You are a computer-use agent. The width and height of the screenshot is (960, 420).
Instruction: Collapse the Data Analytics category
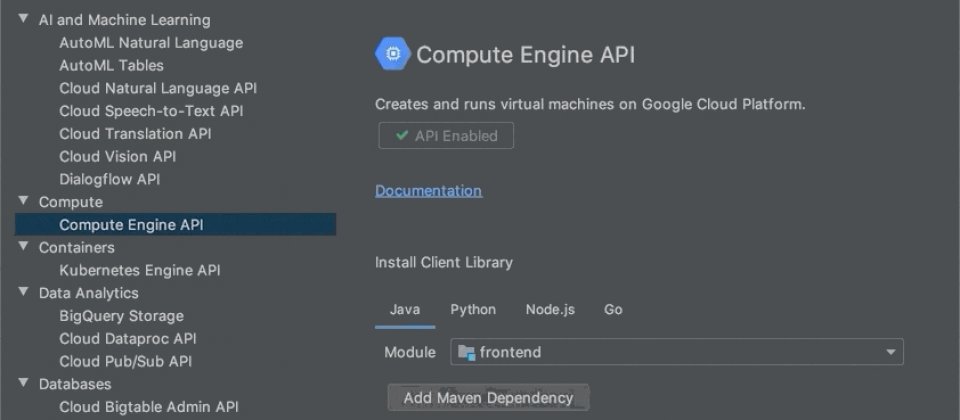(24, 292)
